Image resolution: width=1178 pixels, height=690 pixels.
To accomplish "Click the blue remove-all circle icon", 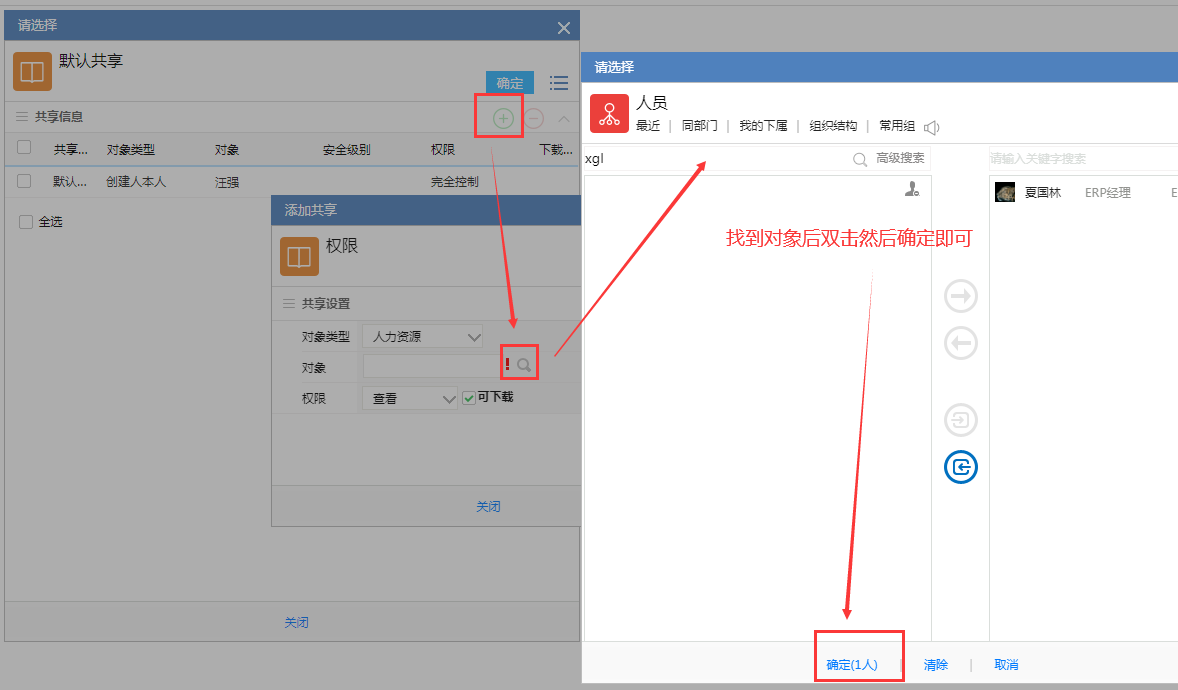I will [960, 467].
